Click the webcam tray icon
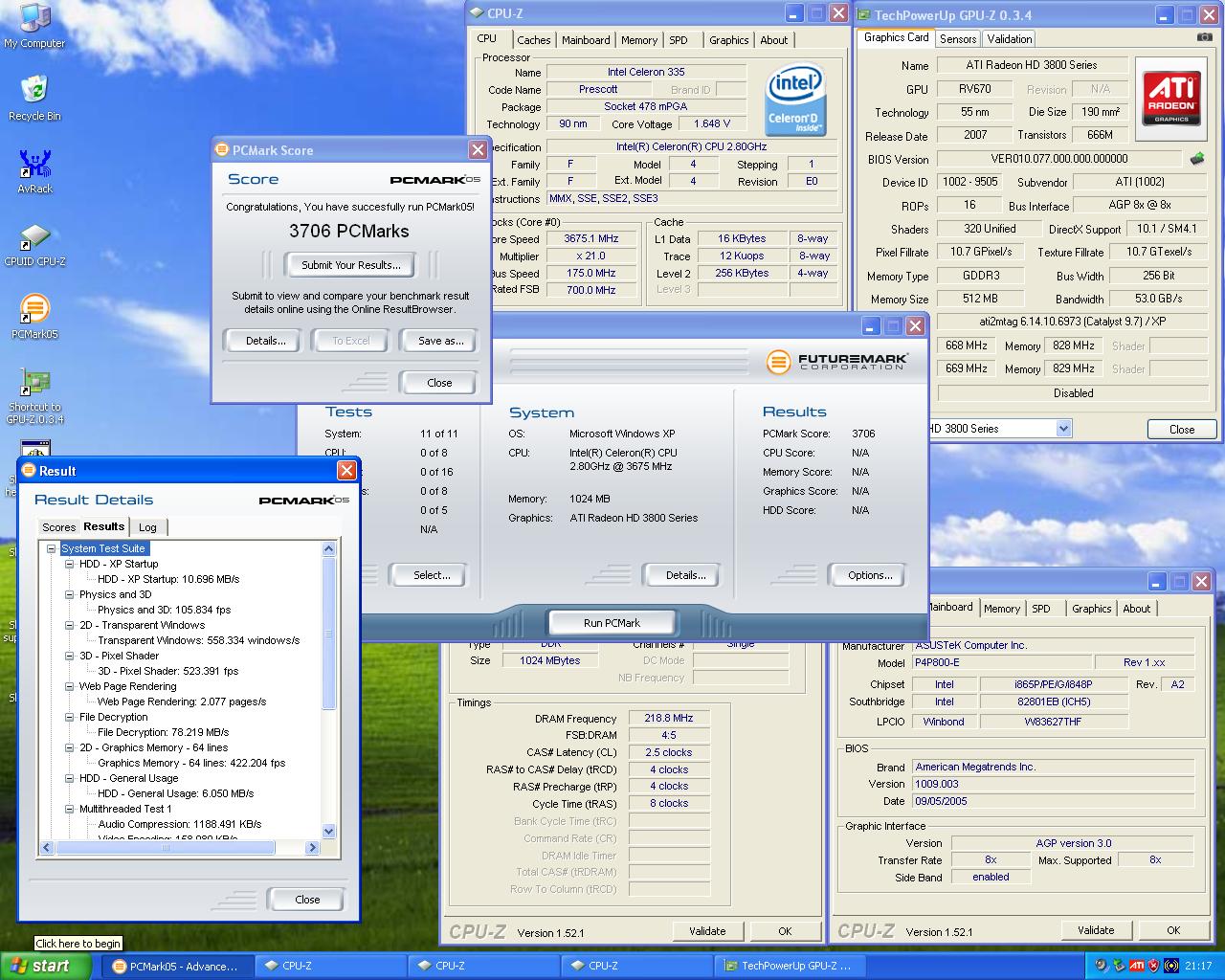 (1102, 966)
